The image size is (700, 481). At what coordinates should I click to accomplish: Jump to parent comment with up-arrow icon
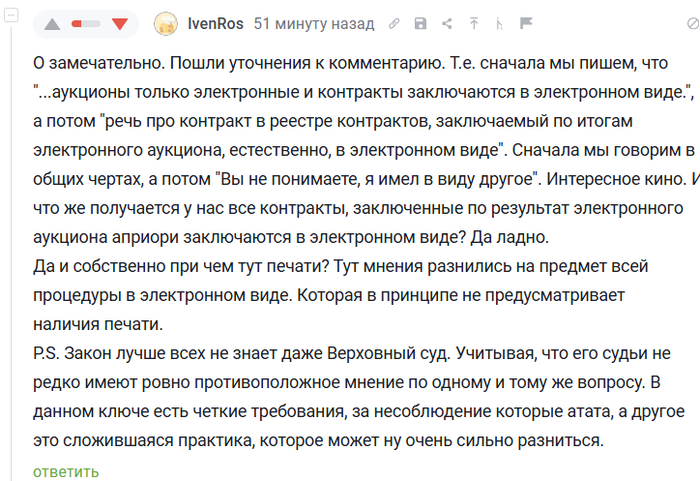click(x=473, y=23)
